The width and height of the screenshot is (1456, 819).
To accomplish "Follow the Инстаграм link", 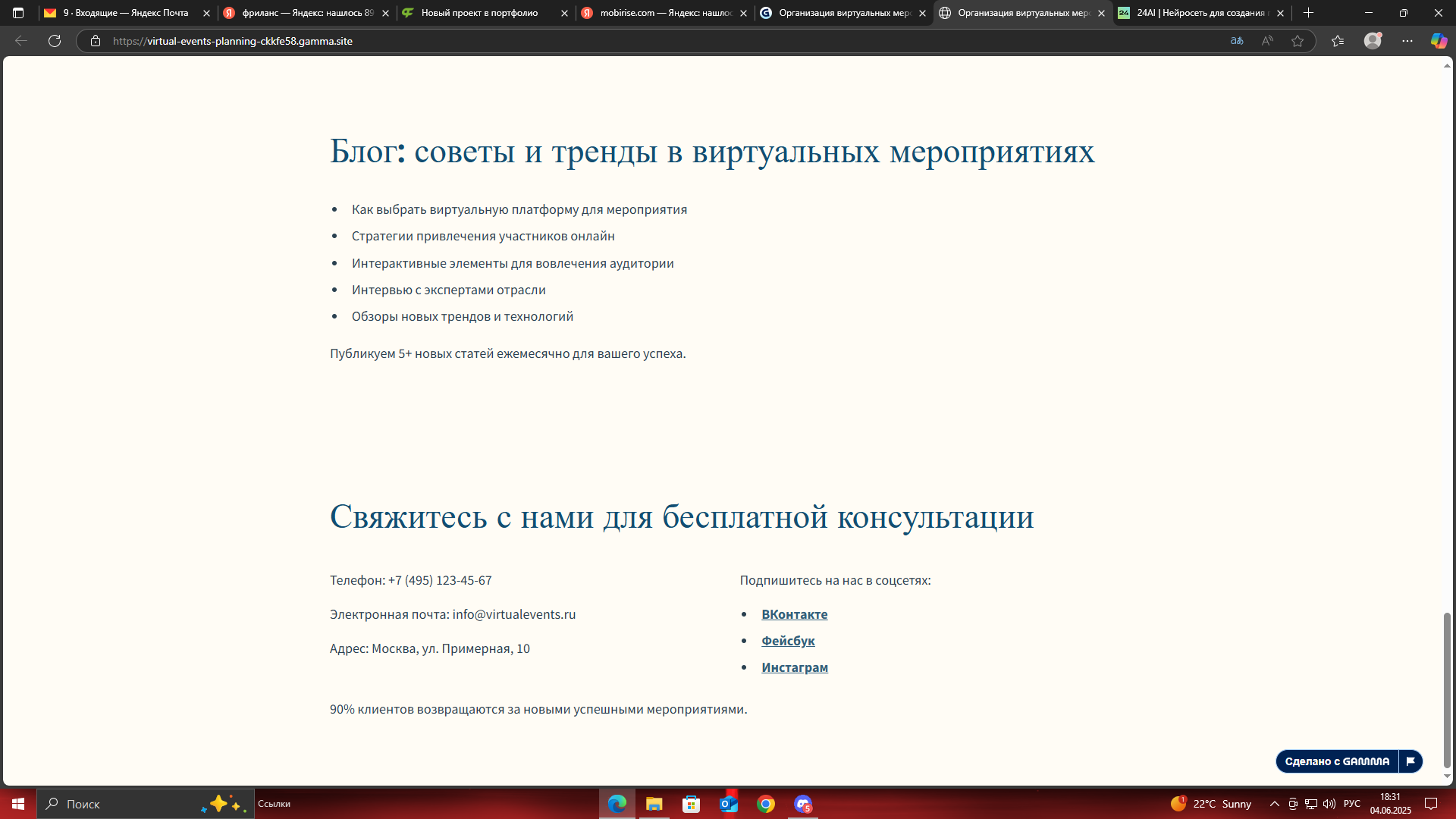I will (795, 667).
